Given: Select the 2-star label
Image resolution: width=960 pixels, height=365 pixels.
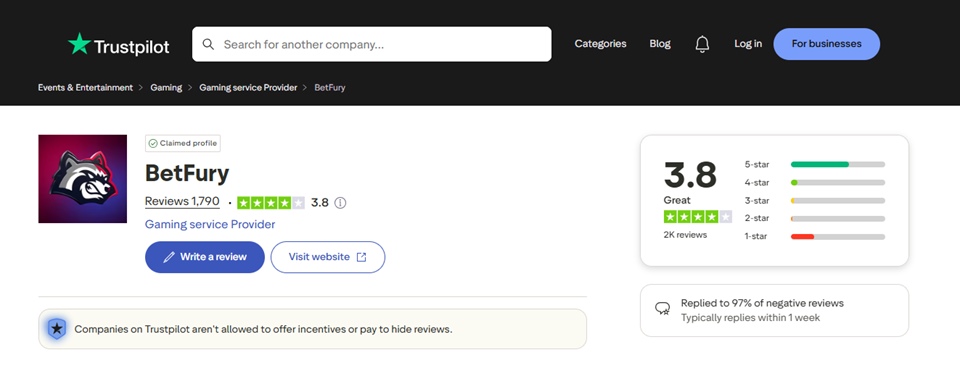Looking at the screenshot, I should (757, 219).
